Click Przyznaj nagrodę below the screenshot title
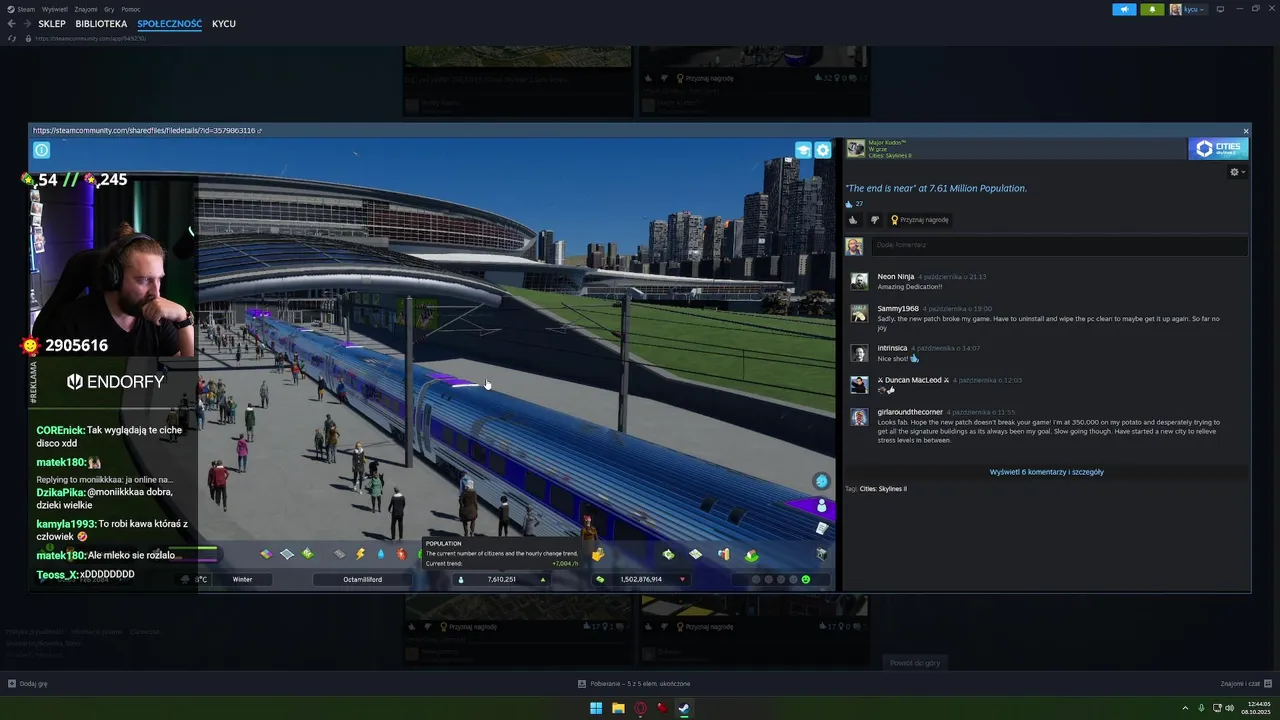Screen dimensions: 1280x720 coord(920,220)
